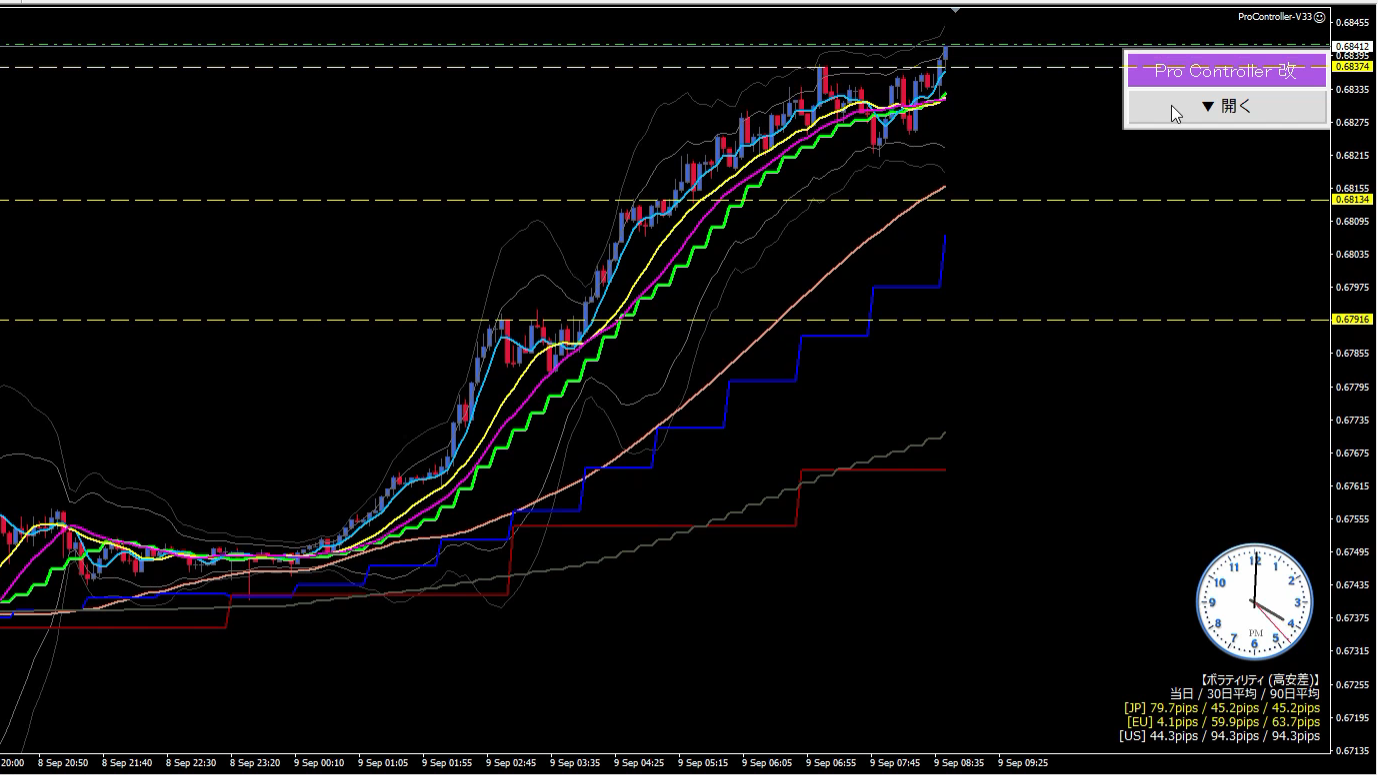The width and height of the screenshot is (1378, 775).
Task: Click the chart shift triangle marker at top
Action: 955,9
